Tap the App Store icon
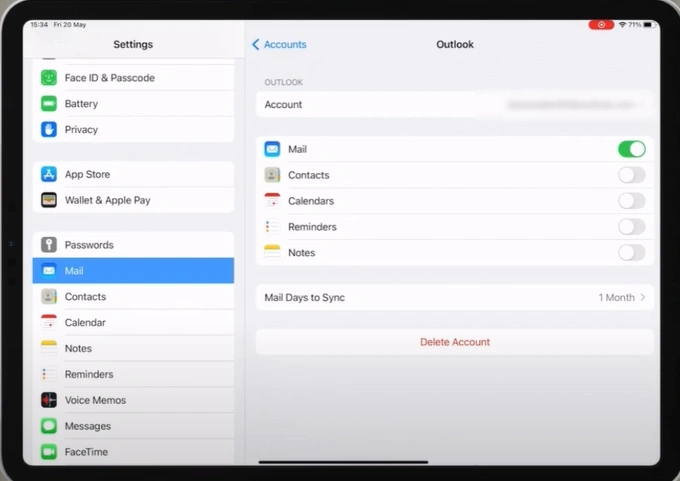 click(49, 174)
